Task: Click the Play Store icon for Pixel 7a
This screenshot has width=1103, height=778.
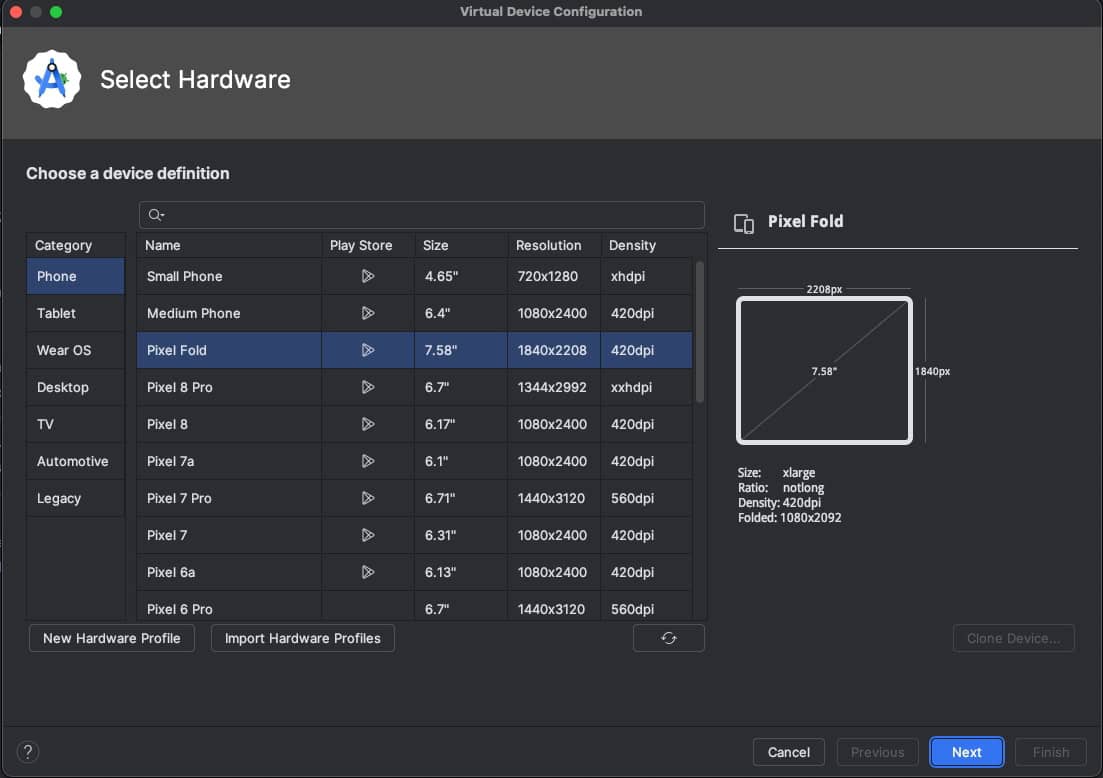Action: [x=366, y=461]
